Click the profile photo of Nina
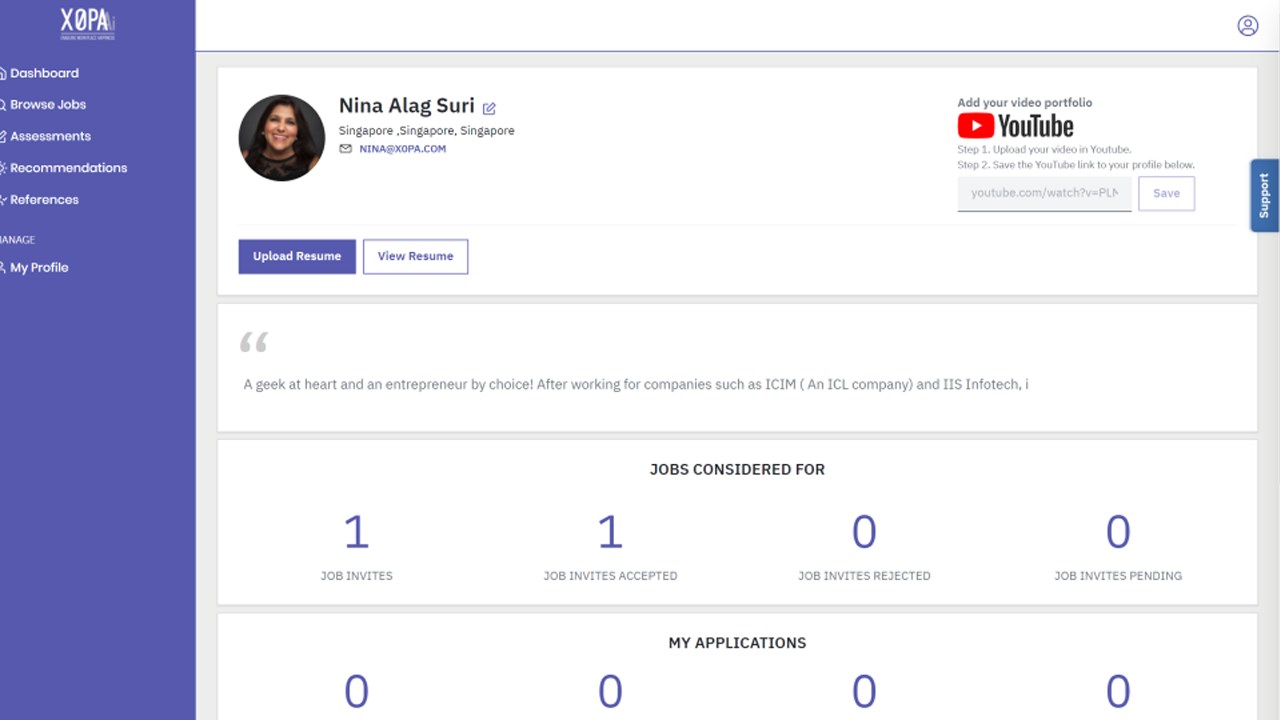 pyautogui.click(x=282, y=138)
